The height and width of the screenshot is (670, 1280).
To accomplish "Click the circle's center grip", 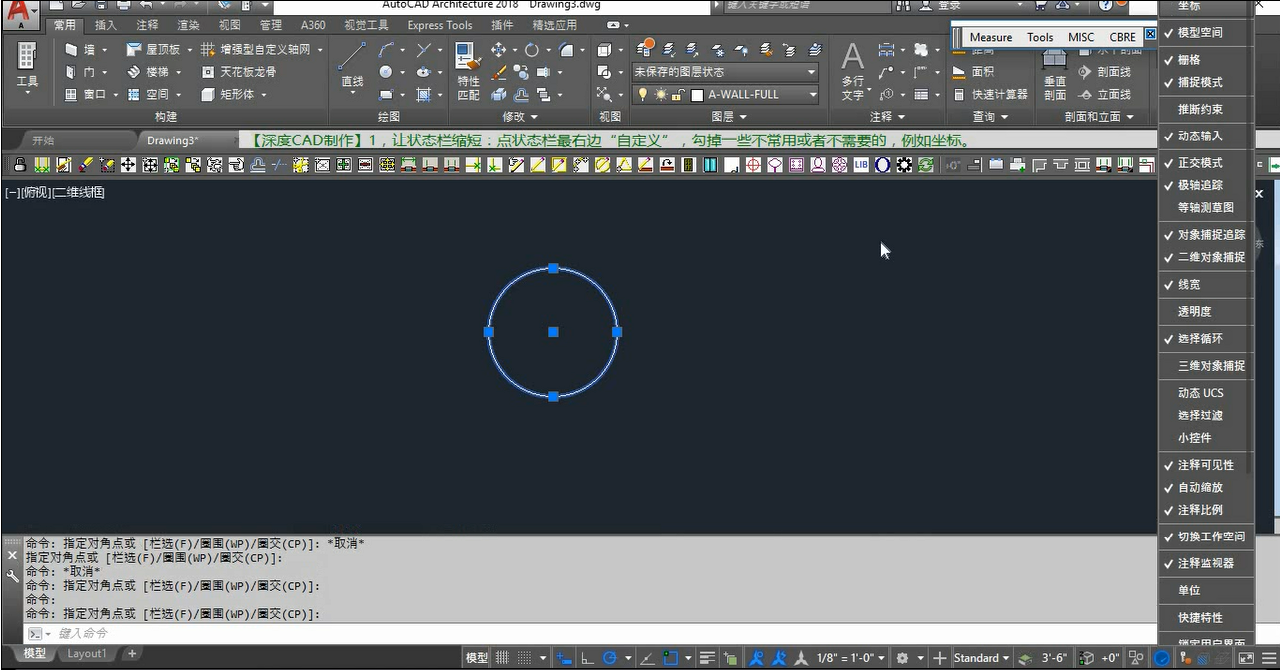I will (553, 332).
